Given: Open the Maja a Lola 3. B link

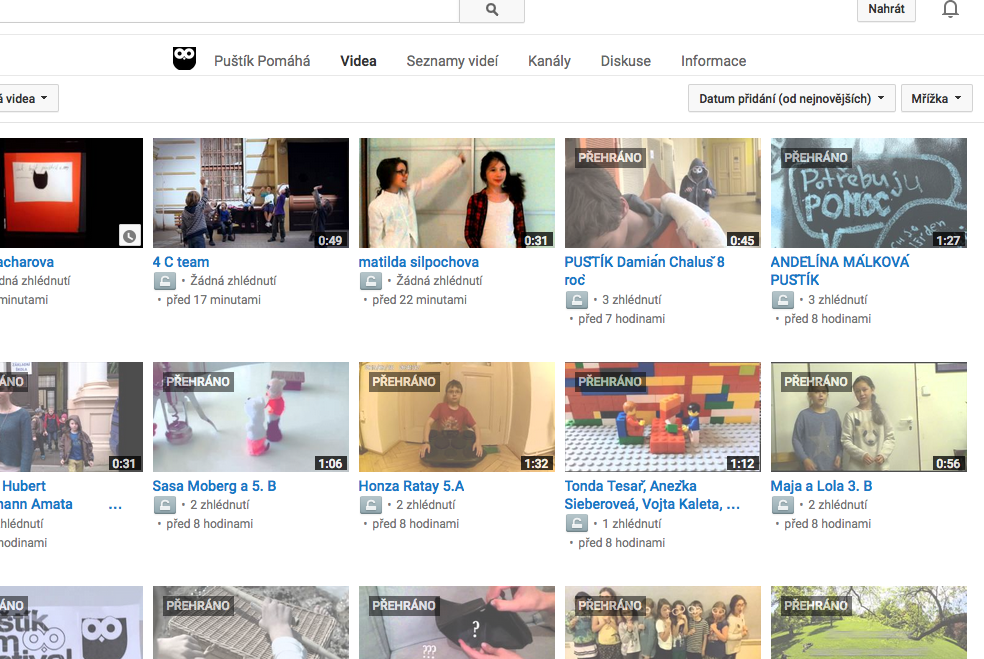Looking at the screenshot, I should click(821, 486).
